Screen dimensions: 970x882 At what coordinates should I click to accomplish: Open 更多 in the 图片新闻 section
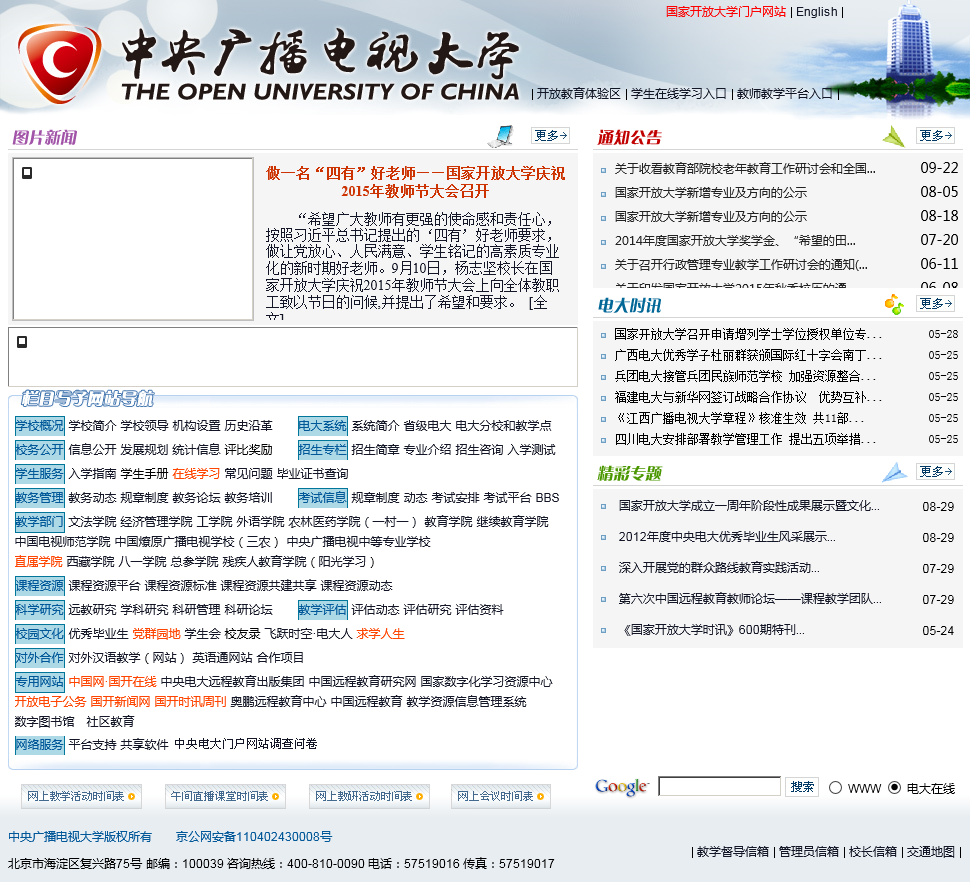coord(551,135)
